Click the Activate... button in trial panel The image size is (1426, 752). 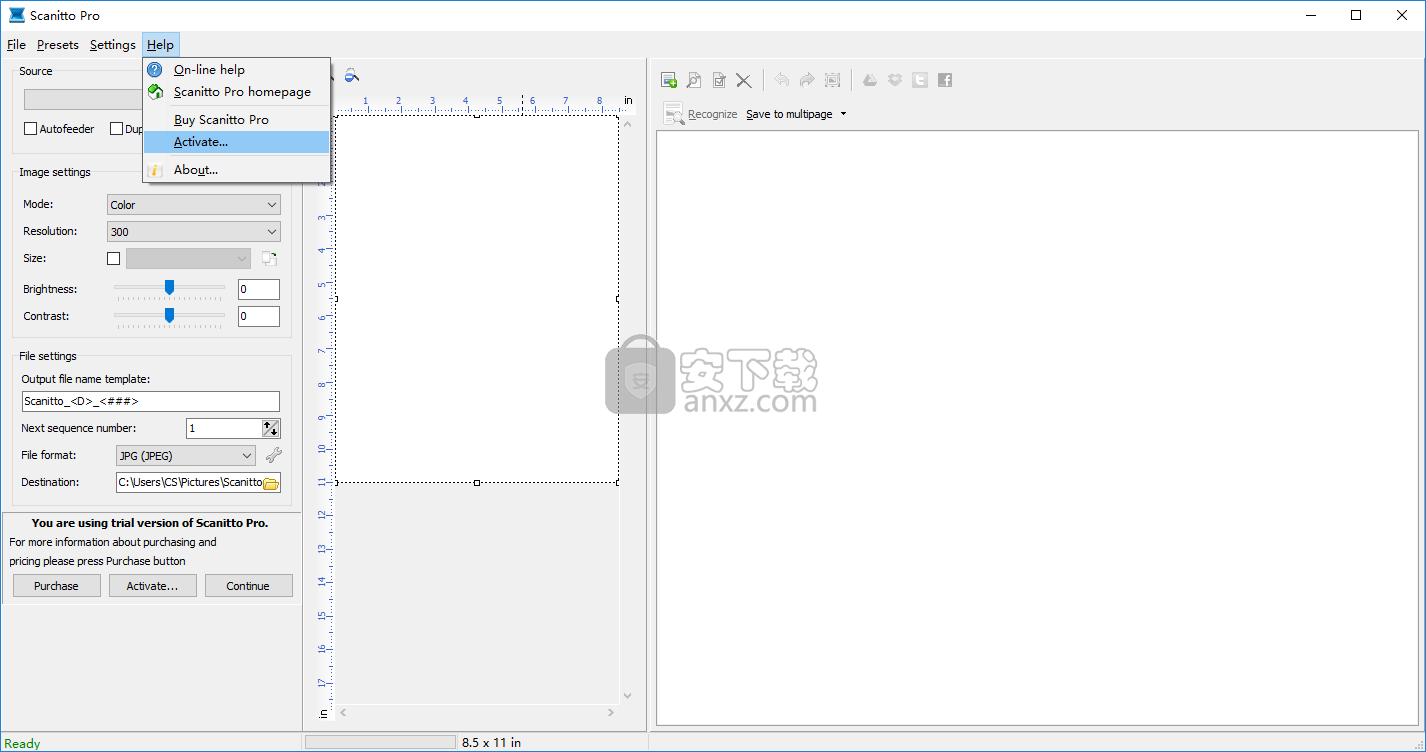point(152,586)
